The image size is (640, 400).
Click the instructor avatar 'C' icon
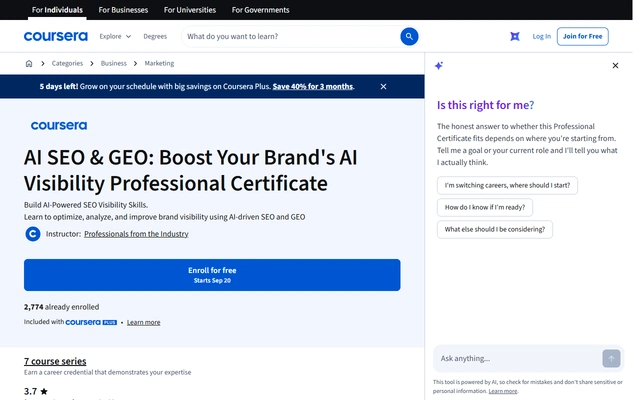33,234
